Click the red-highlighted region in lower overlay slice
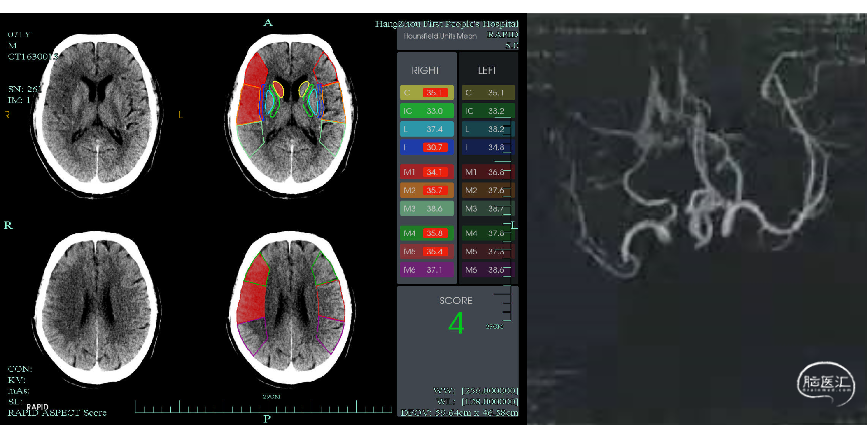Viewport: 868px width, 426px height. point(255,294)
